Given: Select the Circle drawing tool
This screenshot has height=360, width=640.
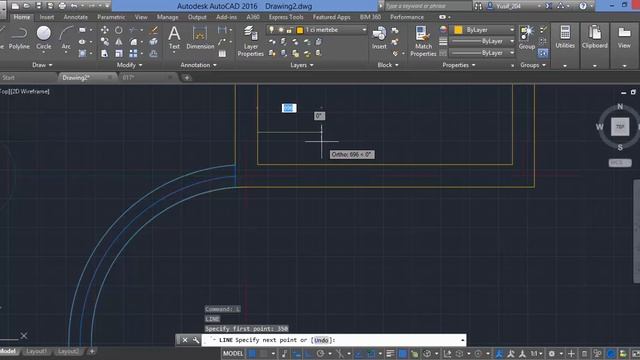Looking at the screenshot, I should click(x=44, y=37).
